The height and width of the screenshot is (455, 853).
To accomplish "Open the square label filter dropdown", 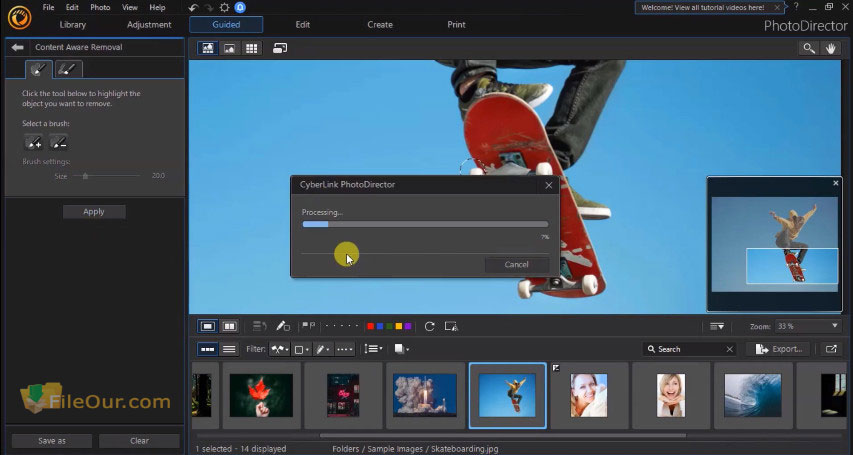I will (301, 349).
